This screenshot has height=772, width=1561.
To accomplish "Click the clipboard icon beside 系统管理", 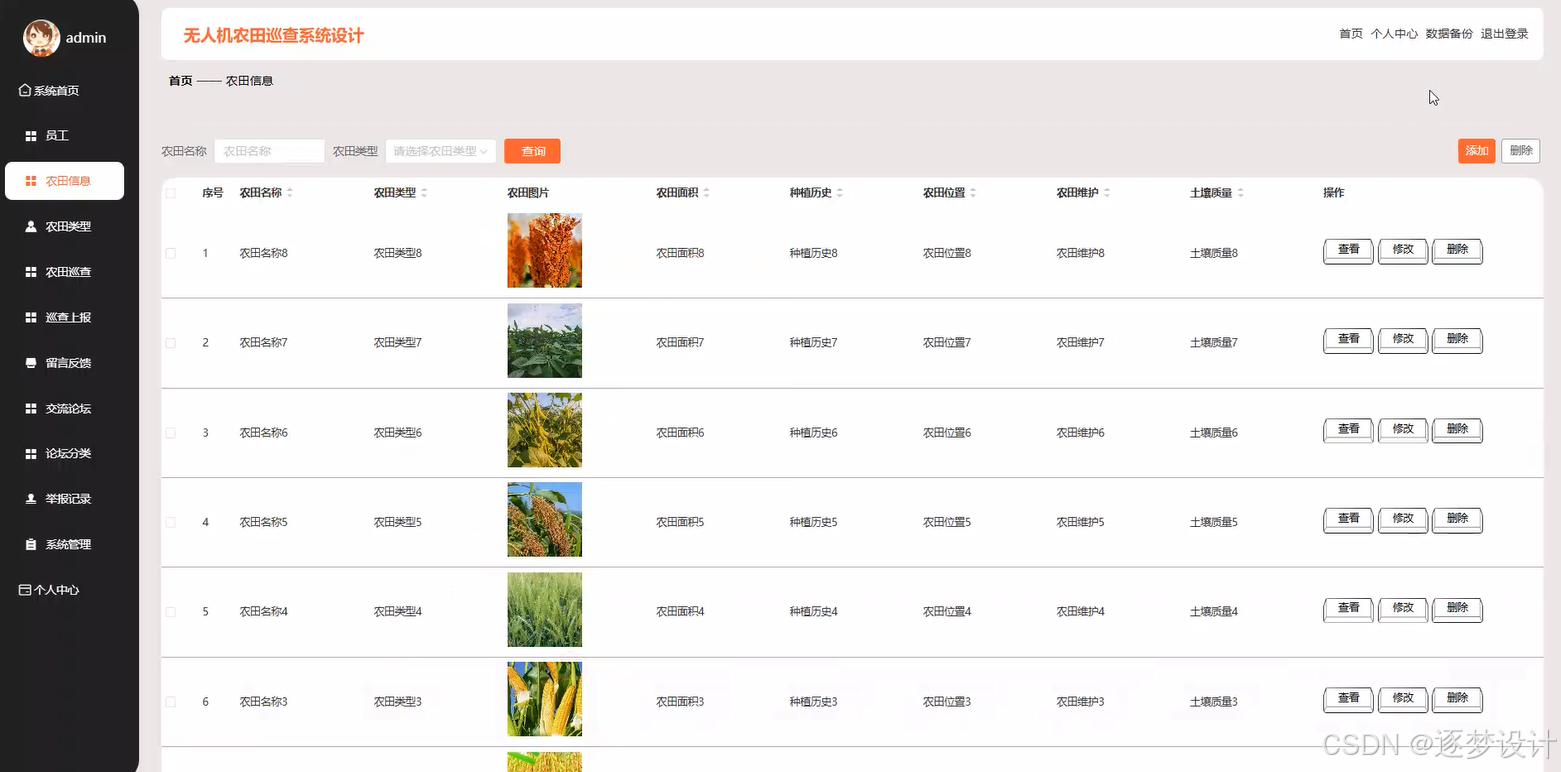I will point(31,545).
